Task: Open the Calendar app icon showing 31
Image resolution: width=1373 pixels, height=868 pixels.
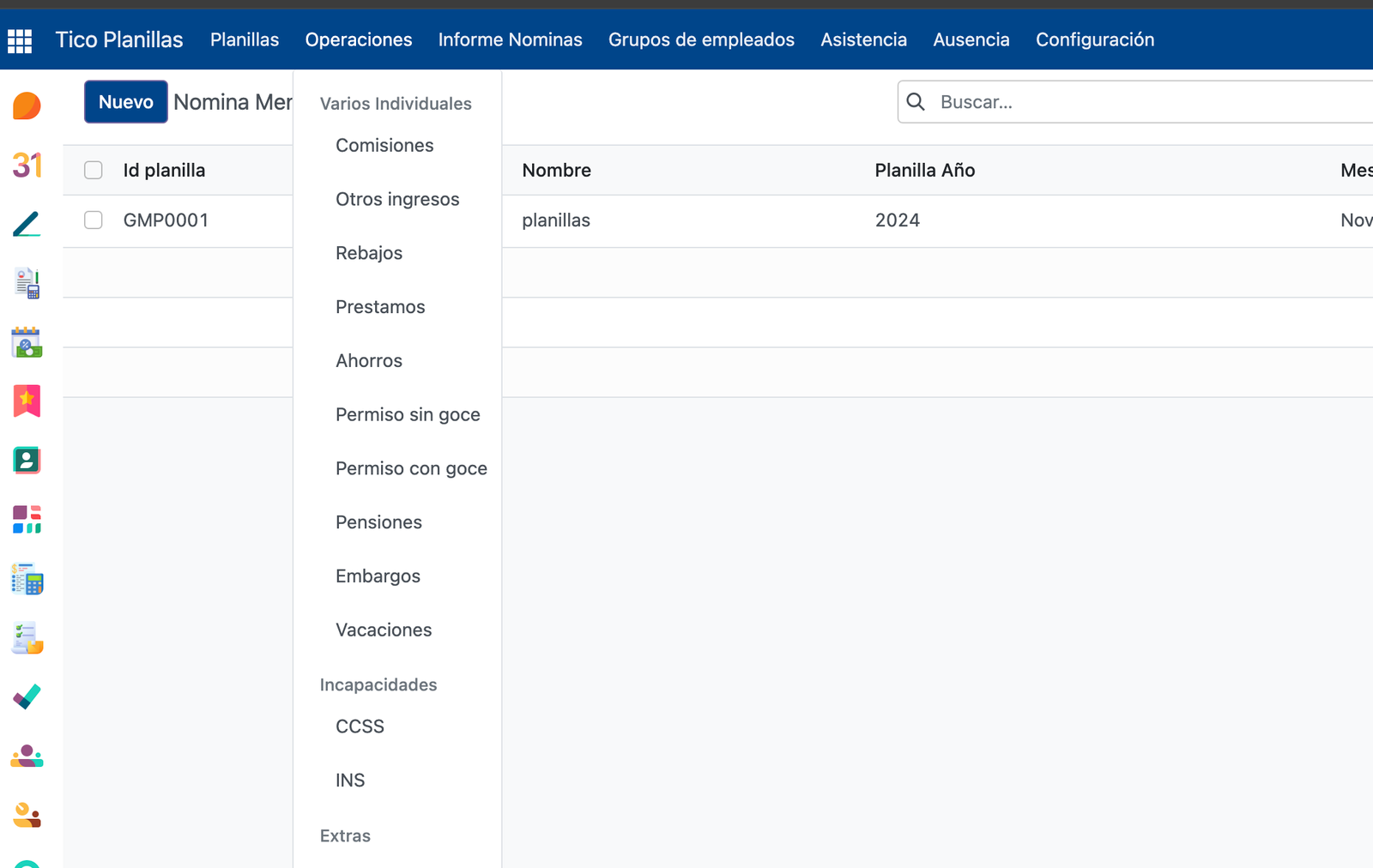Action: (x=27, y=165)
